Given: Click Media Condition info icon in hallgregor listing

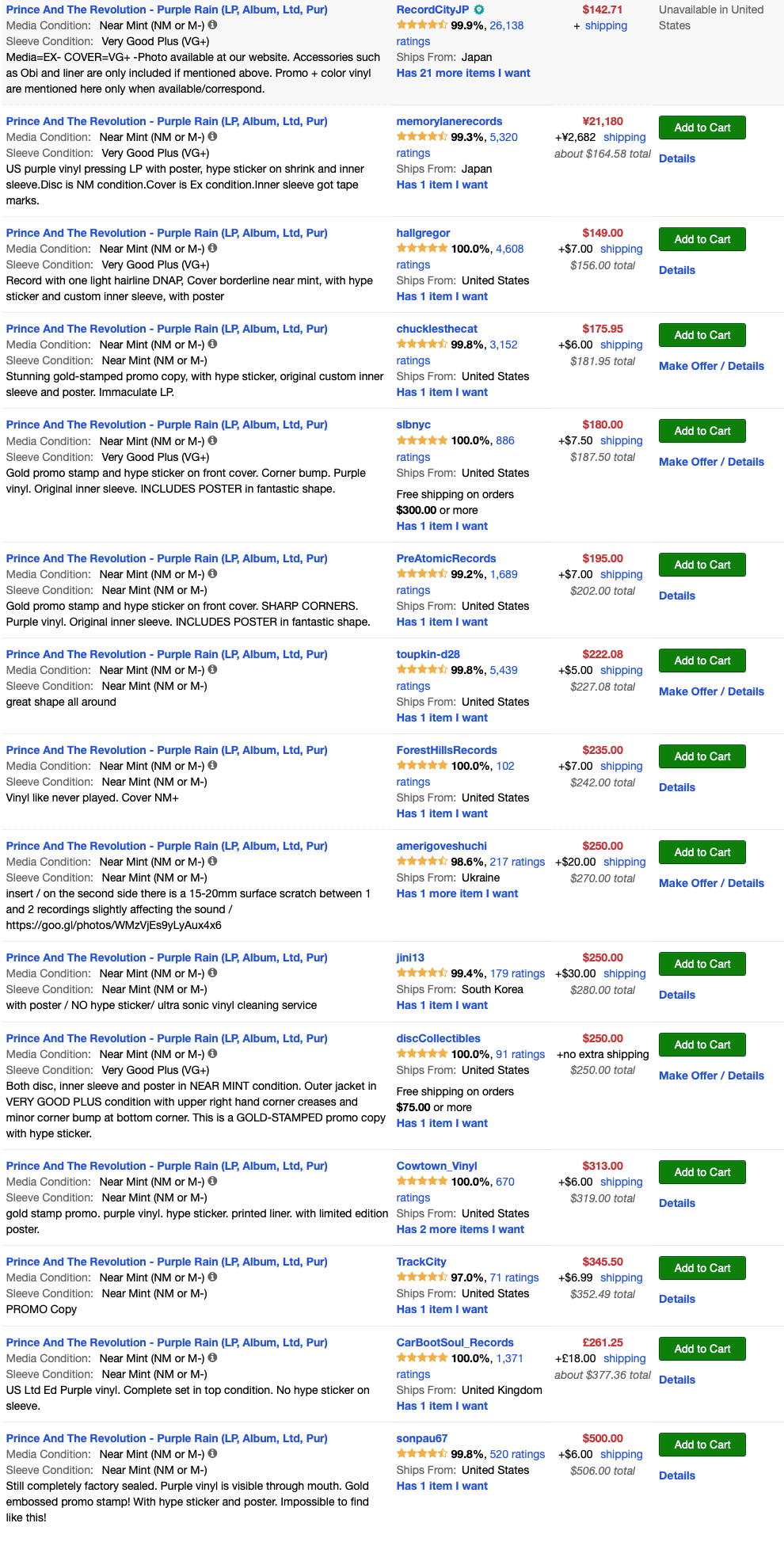Looking at the screenshot, I should point(212,248).
